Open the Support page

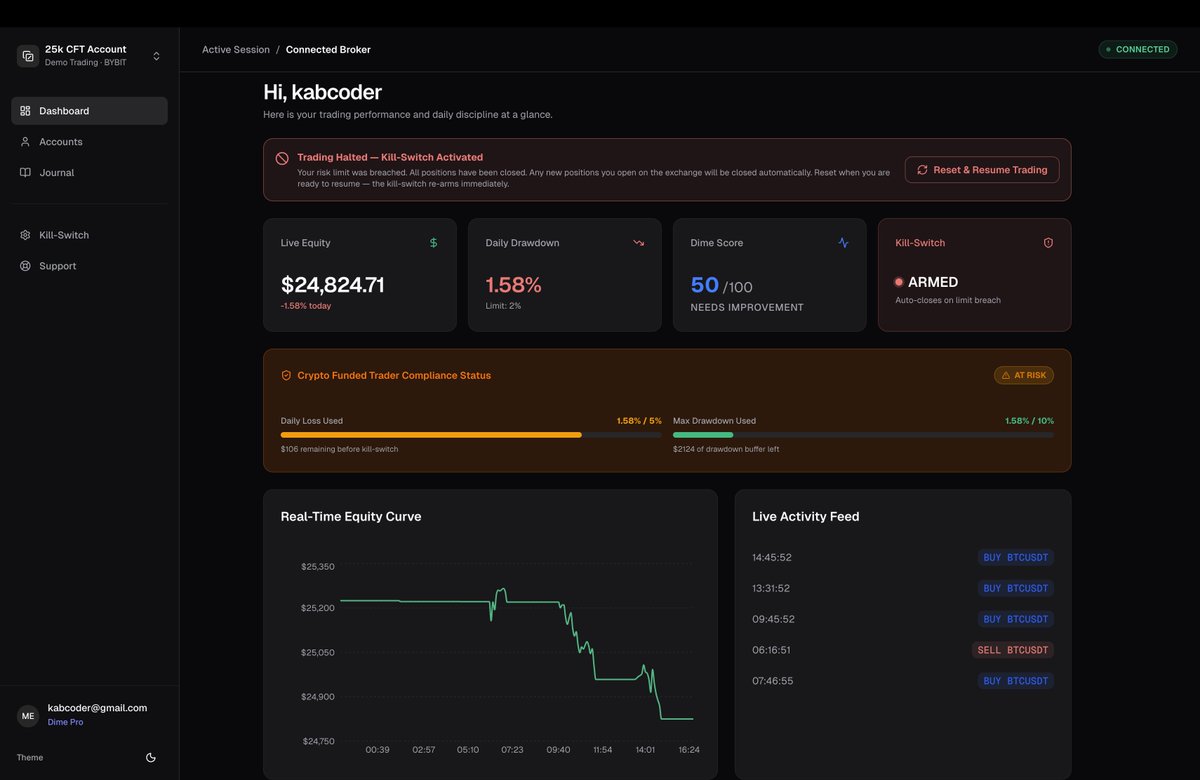89,266
